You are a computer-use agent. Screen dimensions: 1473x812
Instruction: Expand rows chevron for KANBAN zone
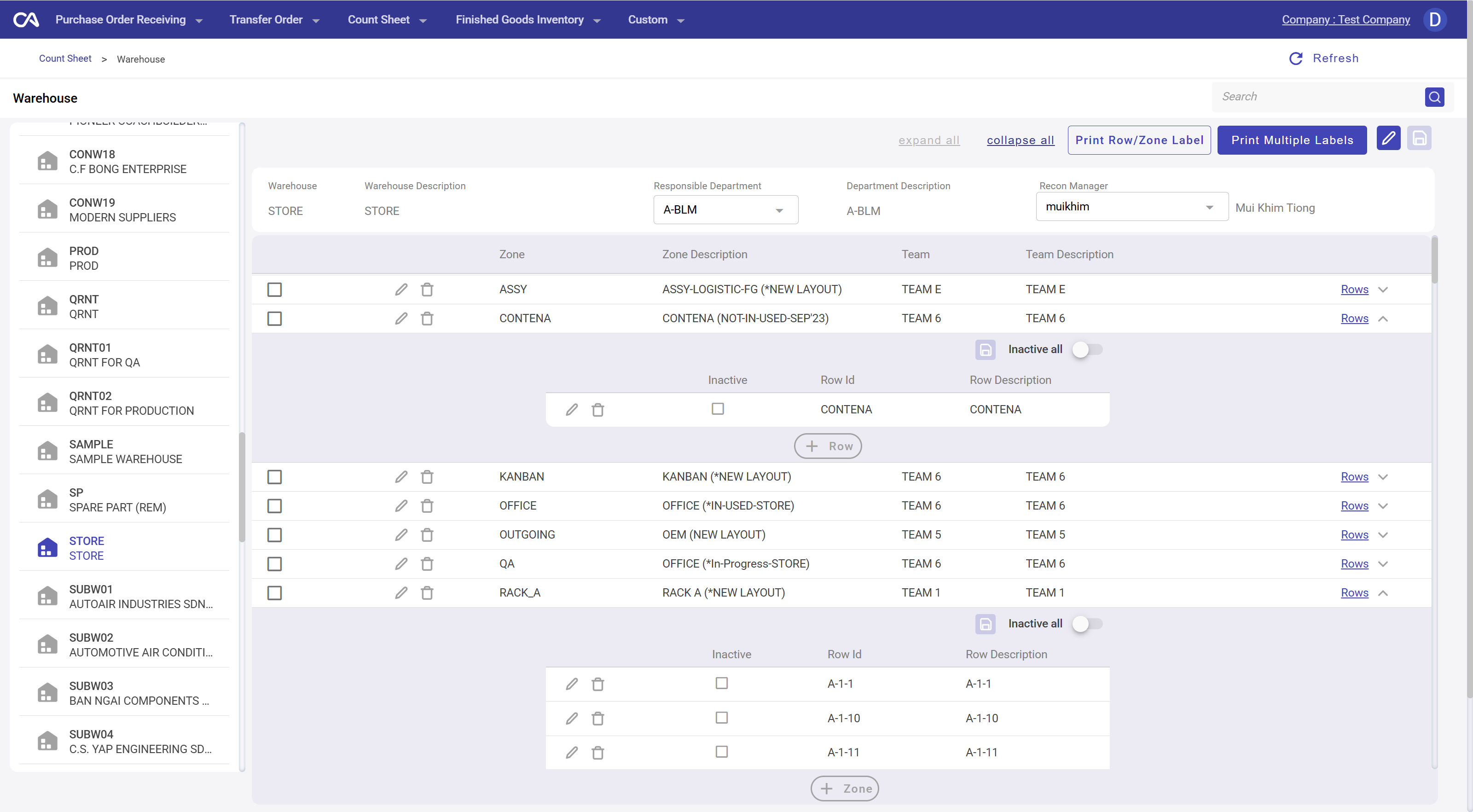click(1383, 477)
